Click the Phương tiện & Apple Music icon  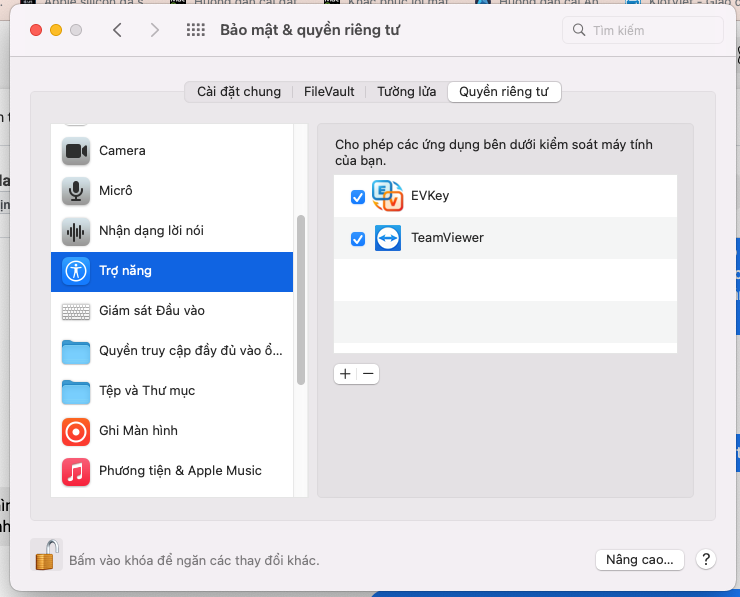click(76, 472)
